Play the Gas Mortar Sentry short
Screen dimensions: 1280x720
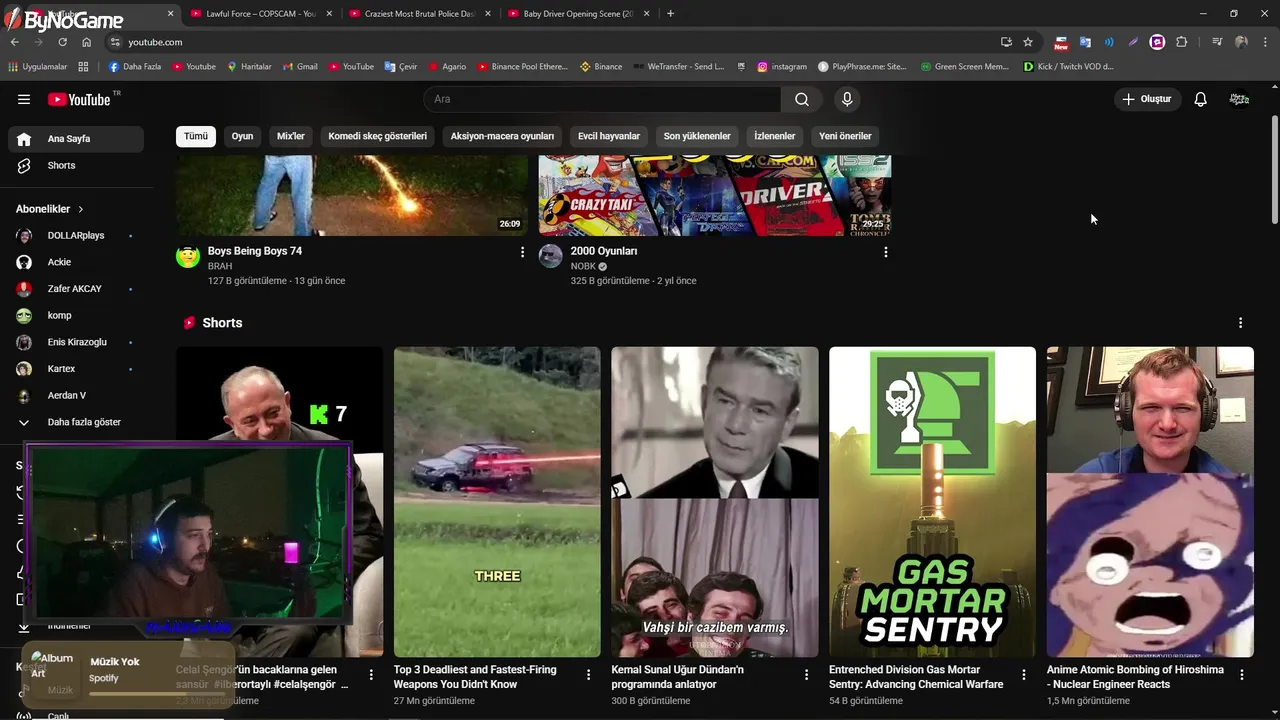coord(932,502)
